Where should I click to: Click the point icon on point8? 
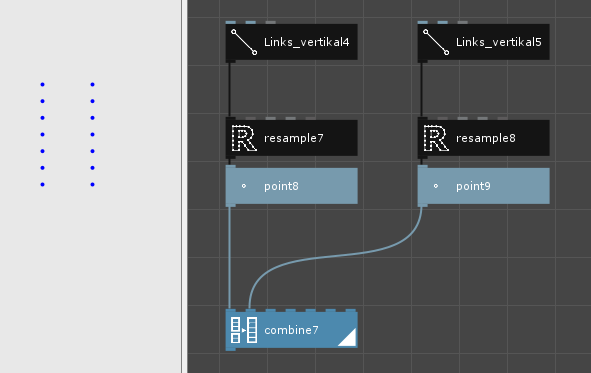[x=244, y=186]
